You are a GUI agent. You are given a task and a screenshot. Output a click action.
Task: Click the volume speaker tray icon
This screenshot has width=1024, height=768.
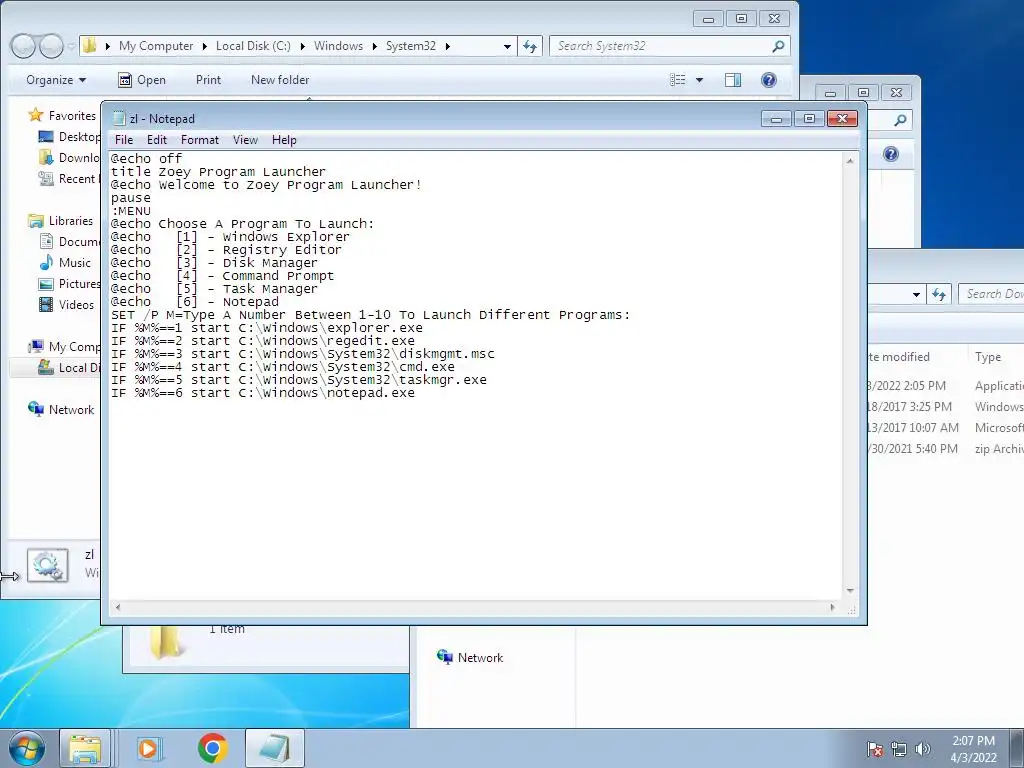pyautogui.click(x=922, y=748)
